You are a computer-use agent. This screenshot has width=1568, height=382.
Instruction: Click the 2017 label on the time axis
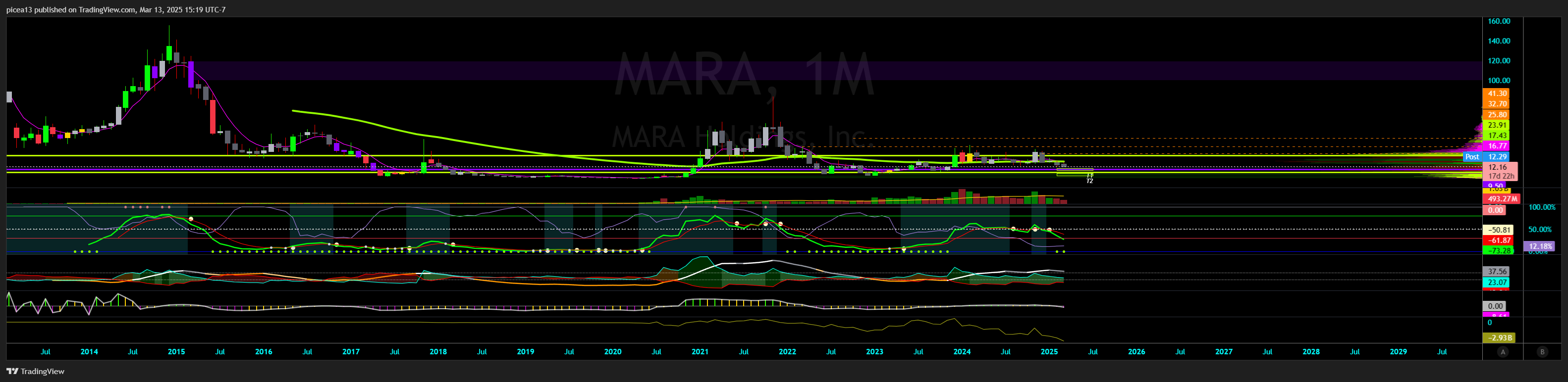coord(351,352)
